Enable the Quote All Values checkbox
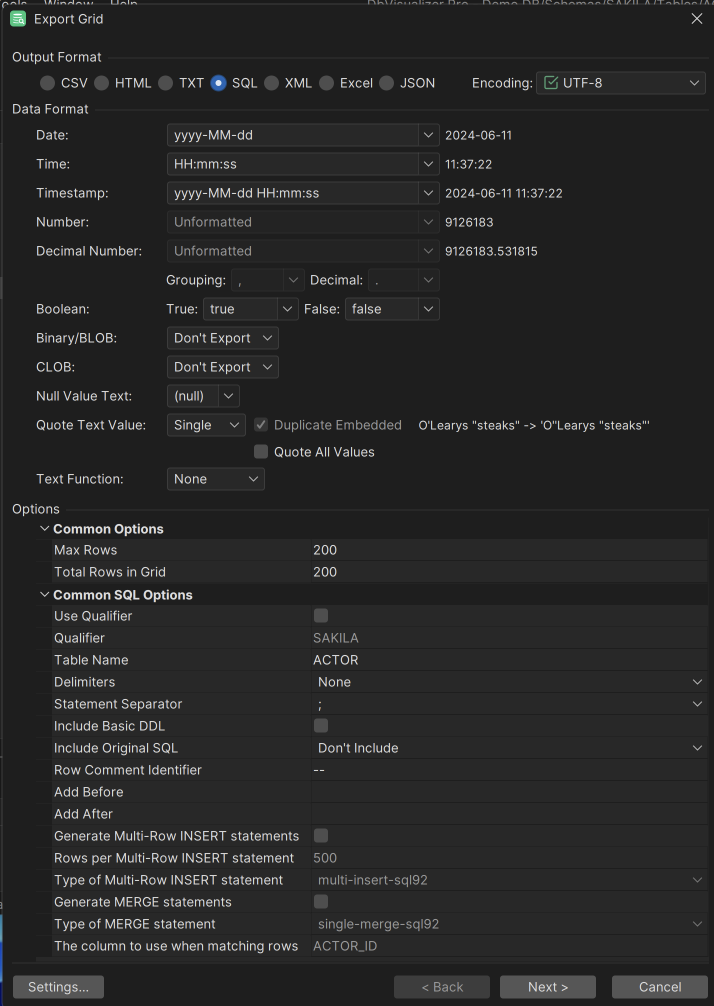 click(x=261, y=452)
